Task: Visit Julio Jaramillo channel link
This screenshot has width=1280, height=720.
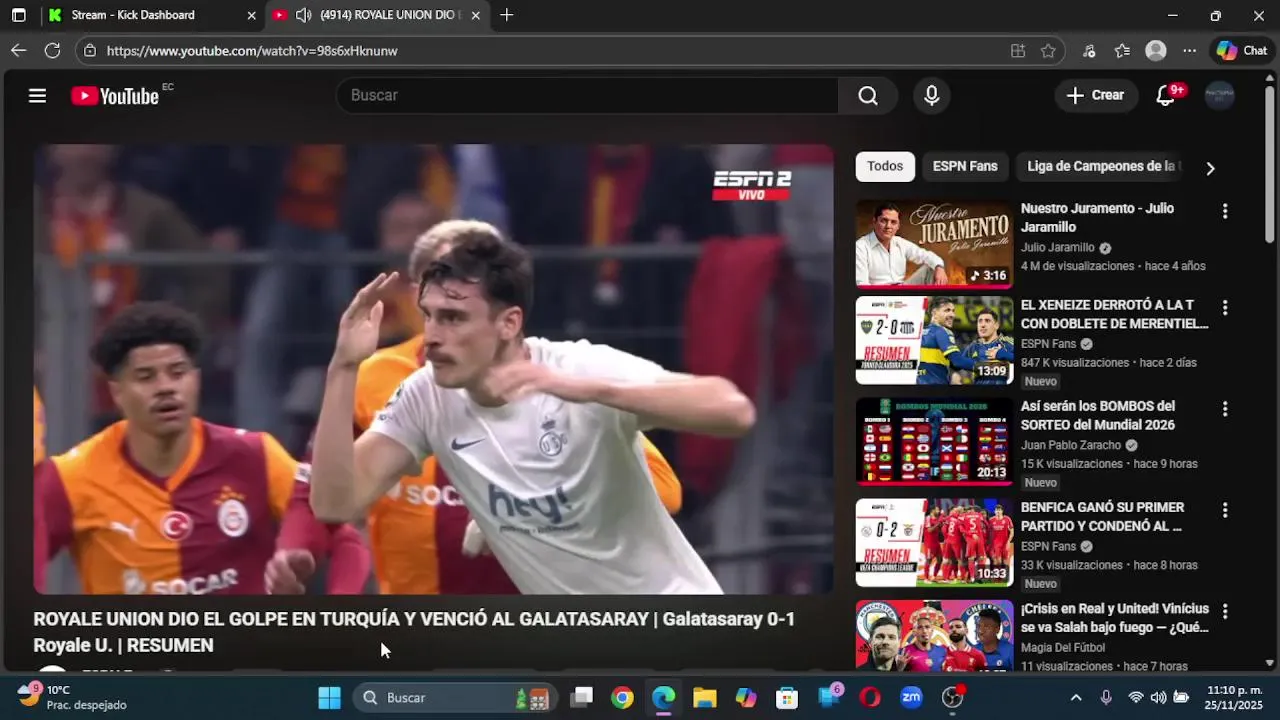Action: point(1057,248)
